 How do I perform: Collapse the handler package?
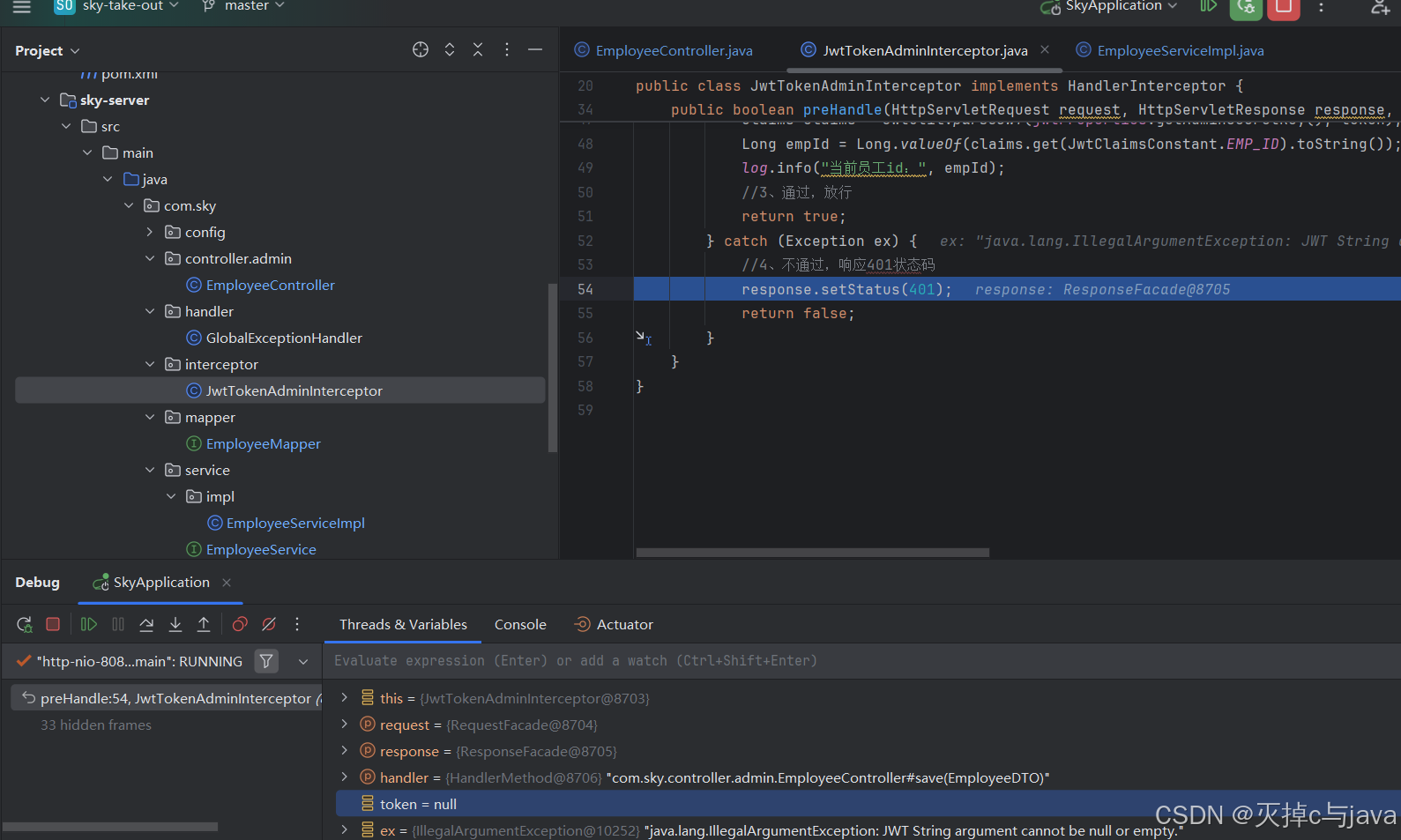150,311
